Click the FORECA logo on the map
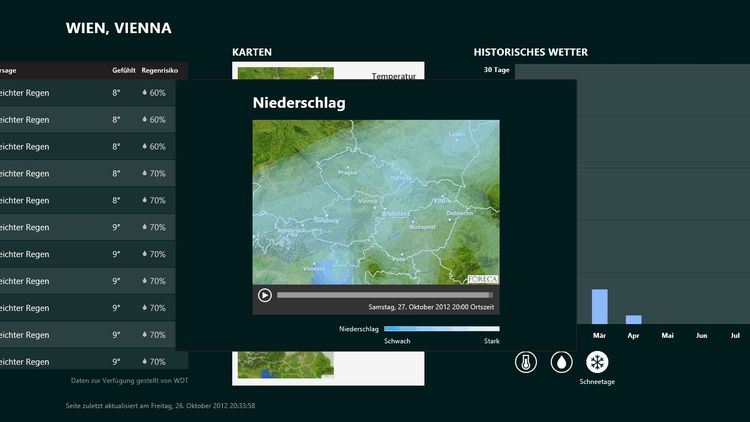Screen dimensions: 750x422 pos(482,279)
